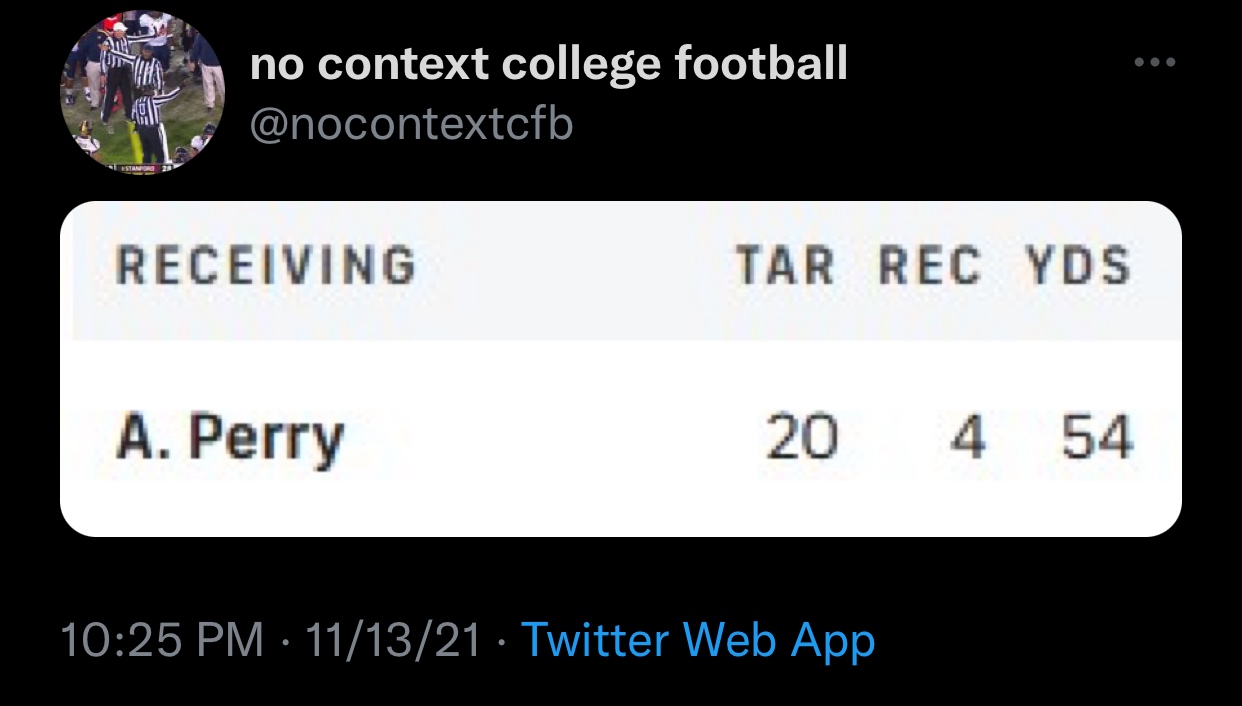Image resolution: width=1242 pixels, height=706 pixels.
Task: Open the no context college football profile picture
Action: tap(142, 92)
